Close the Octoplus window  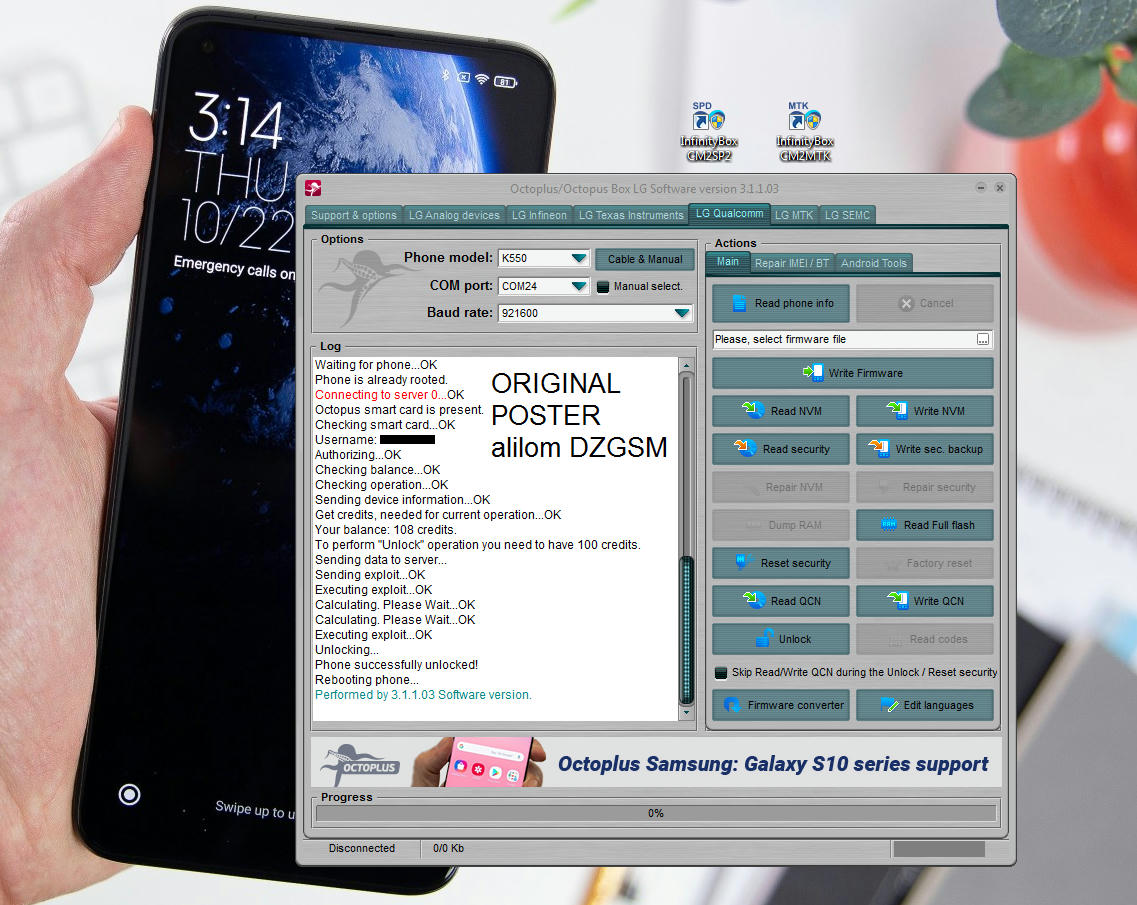click(999, 188)
